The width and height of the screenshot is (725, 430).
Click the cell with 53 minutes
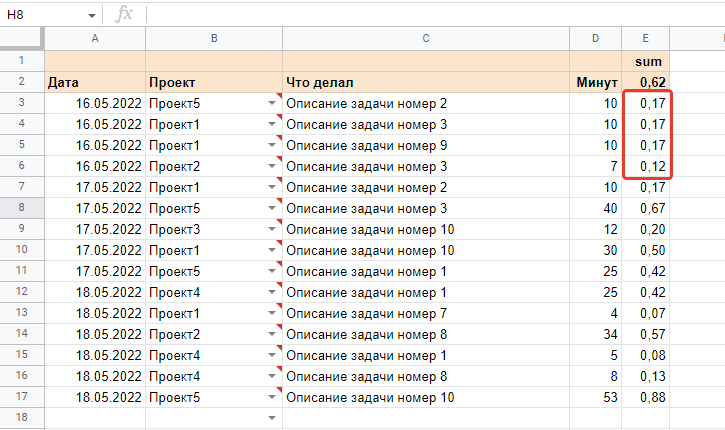[595, 397]
